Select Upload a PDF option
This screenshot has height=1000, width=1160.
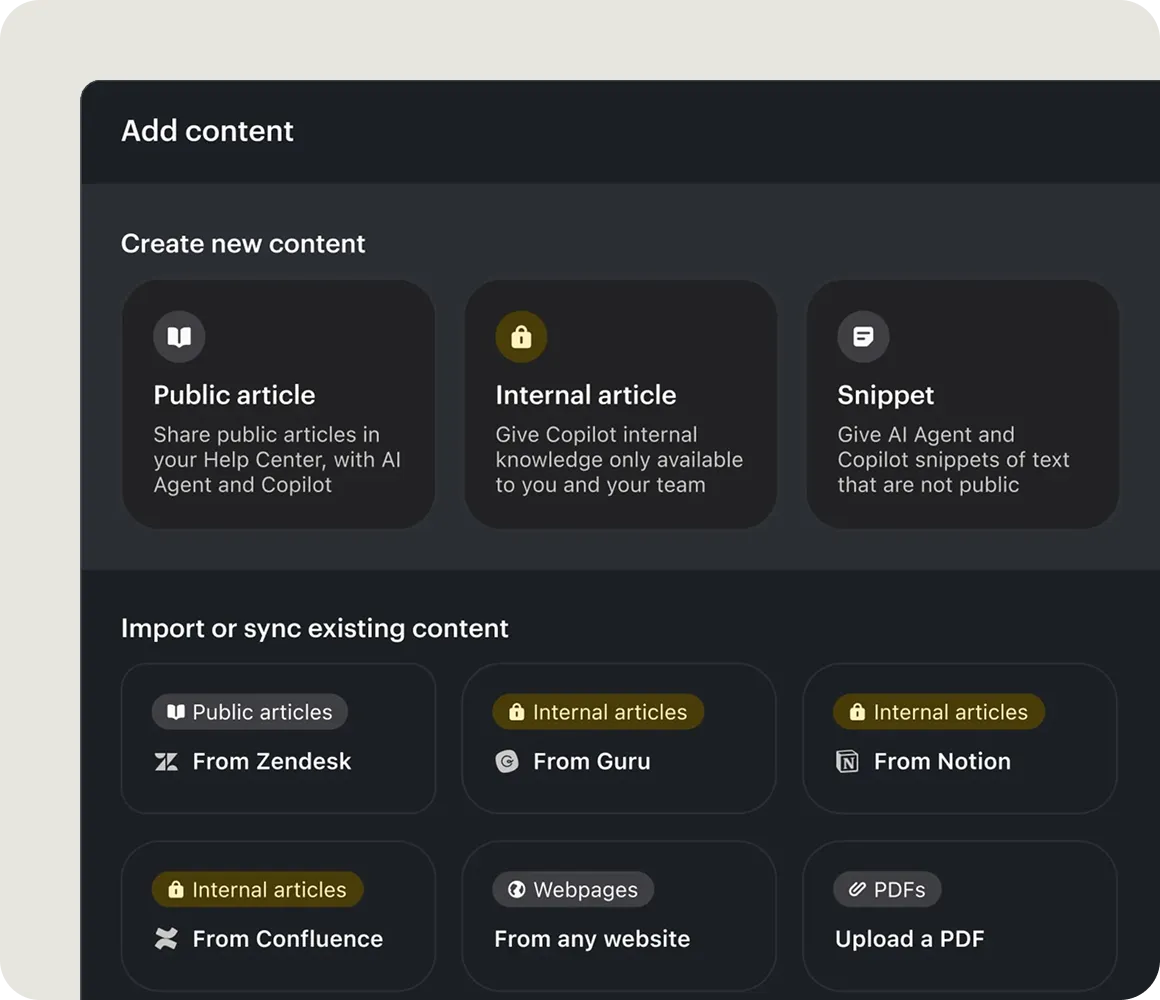(959, 916)
